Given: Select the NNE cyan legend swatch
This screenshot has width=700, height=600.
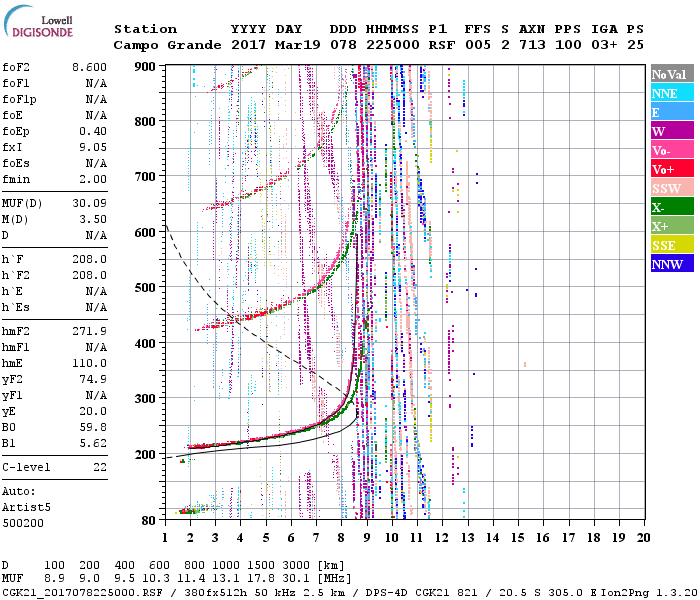Looking at the screenshot, I should [x=672, y=93].
